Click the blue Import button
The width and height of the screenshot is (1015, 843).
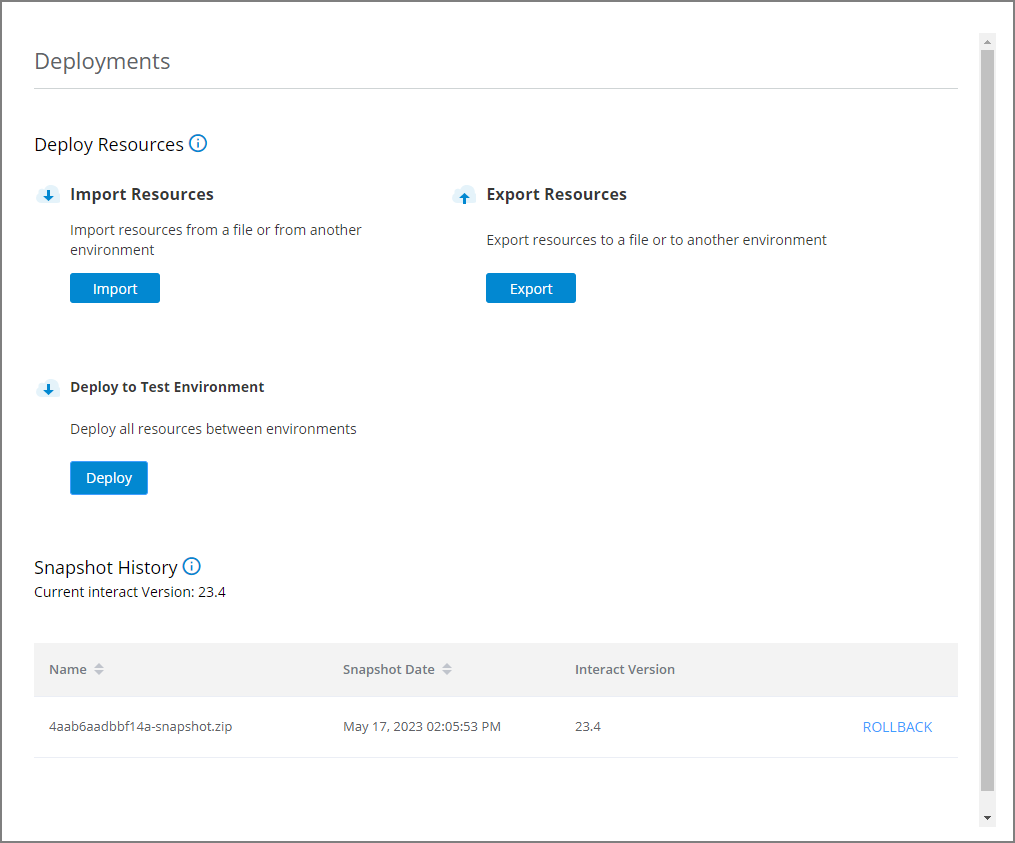pos(115,288)
